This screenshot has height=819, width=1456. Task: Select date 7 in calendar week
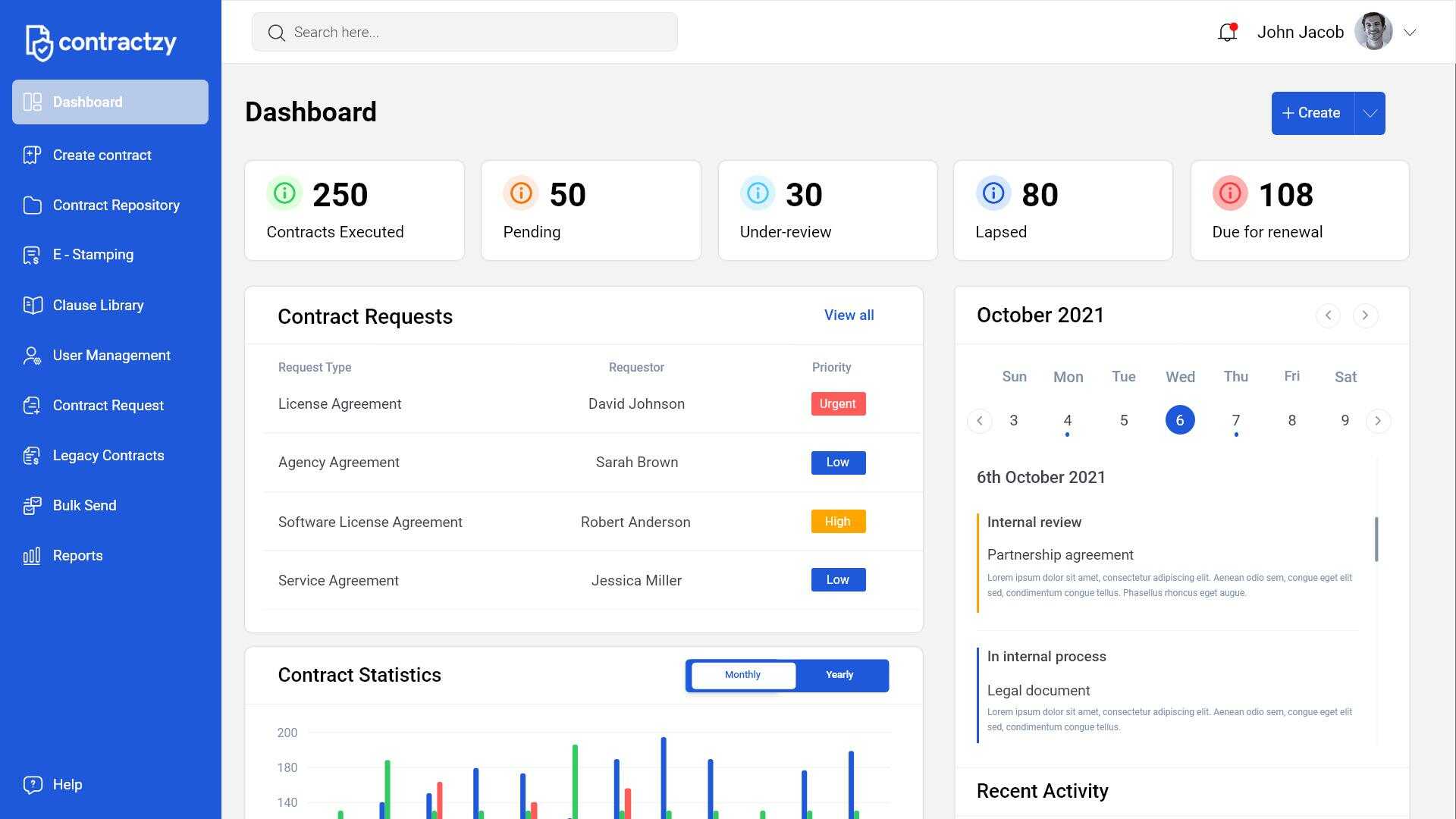[x=1235, y=420]
